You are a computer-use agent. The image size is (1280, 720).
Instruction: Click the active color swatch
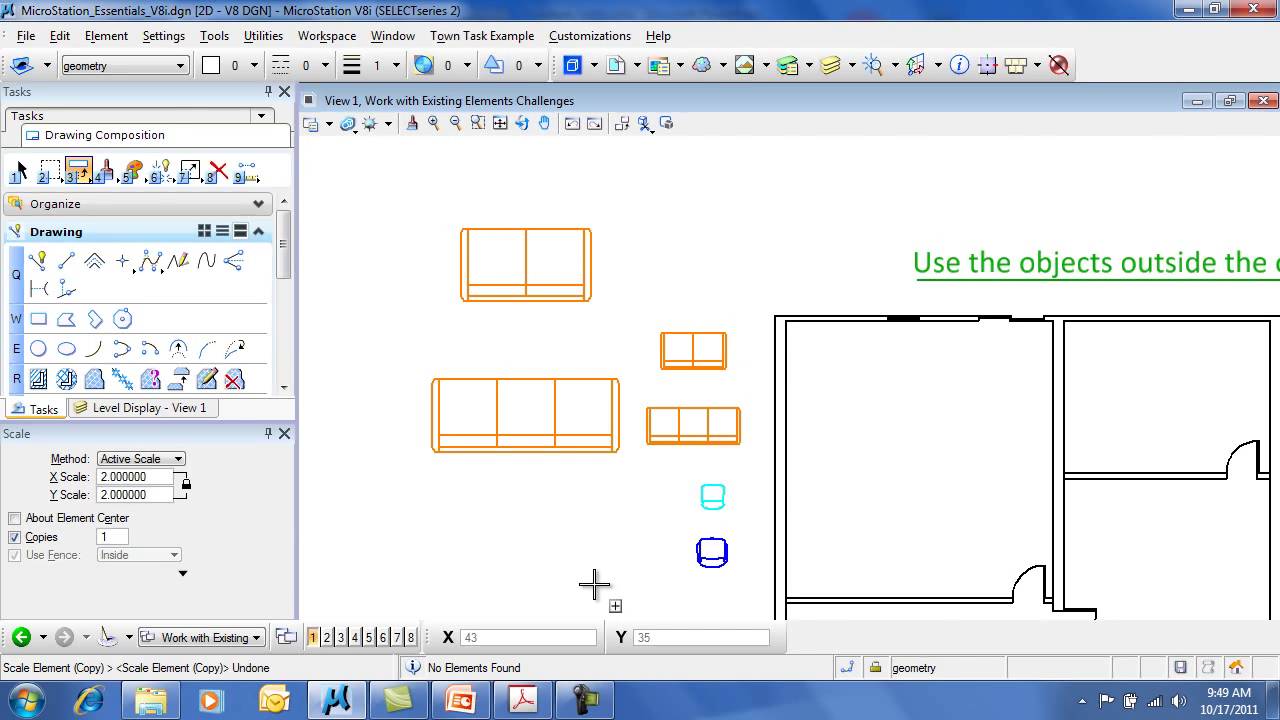pyautogui.click(x=211, y=65)
